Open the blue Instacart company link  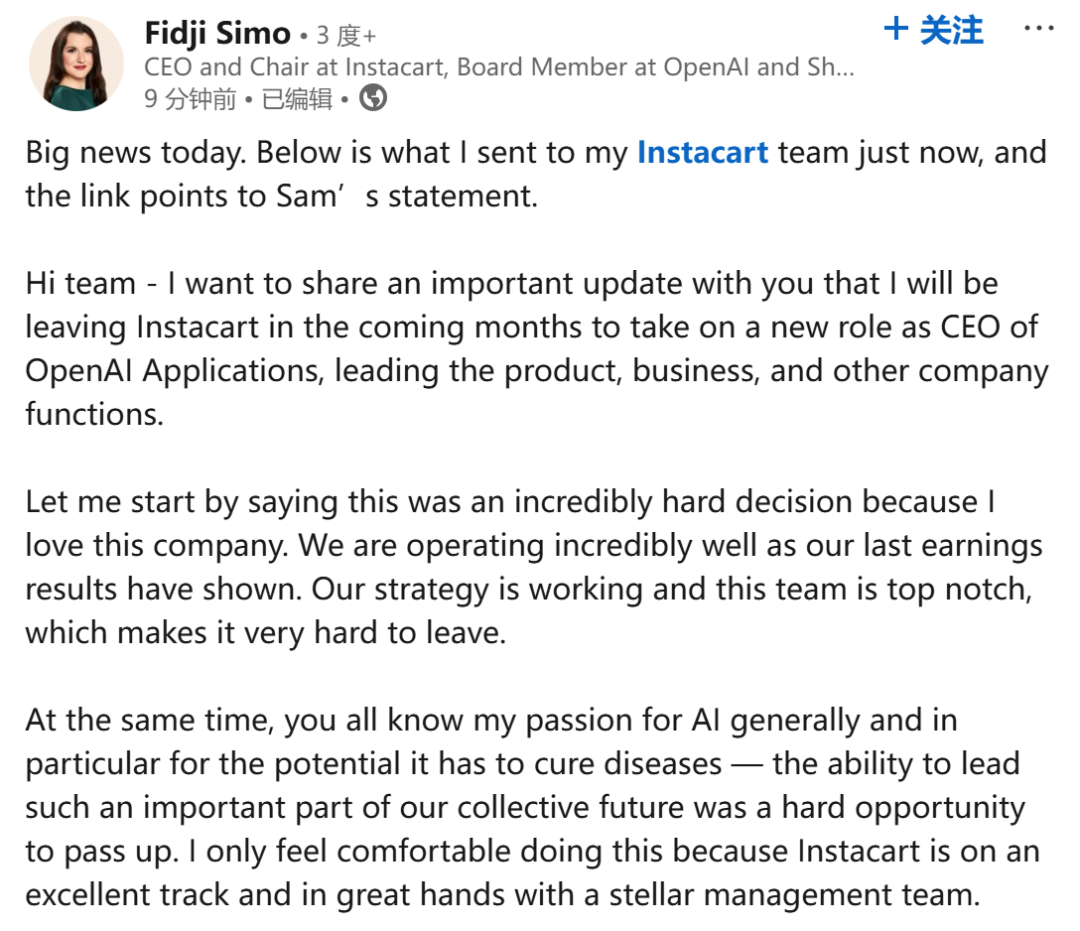tap(702, 153)
